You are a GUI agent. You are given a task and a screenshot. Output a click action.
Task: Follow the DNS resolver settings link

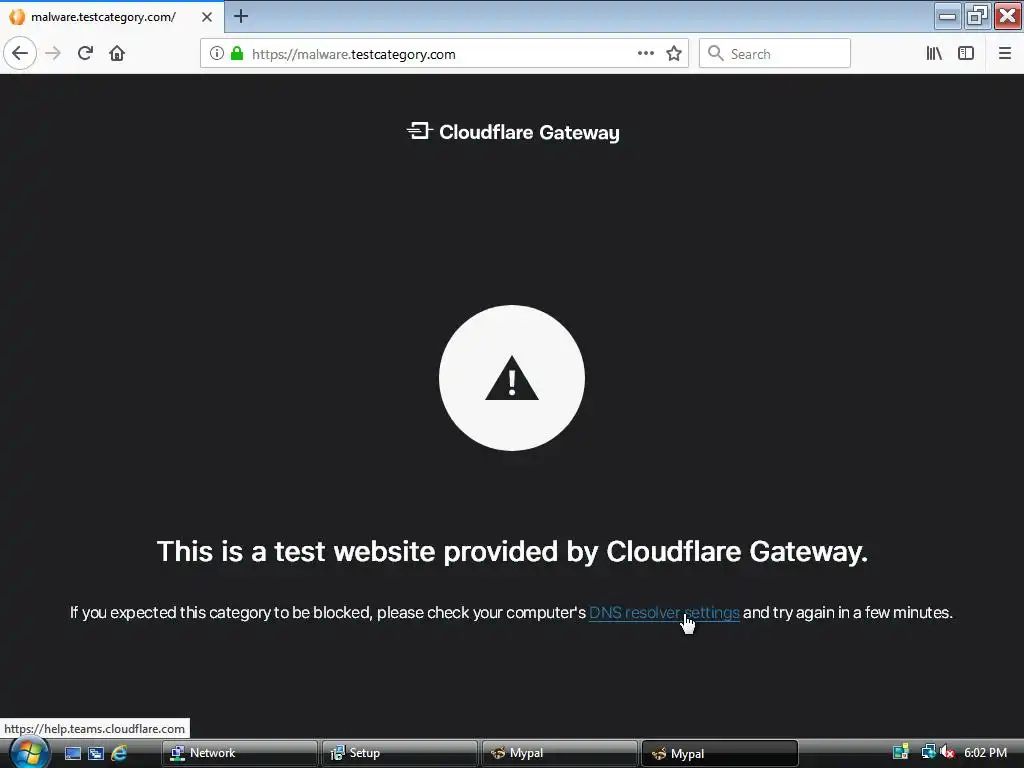tap(664, 613)
